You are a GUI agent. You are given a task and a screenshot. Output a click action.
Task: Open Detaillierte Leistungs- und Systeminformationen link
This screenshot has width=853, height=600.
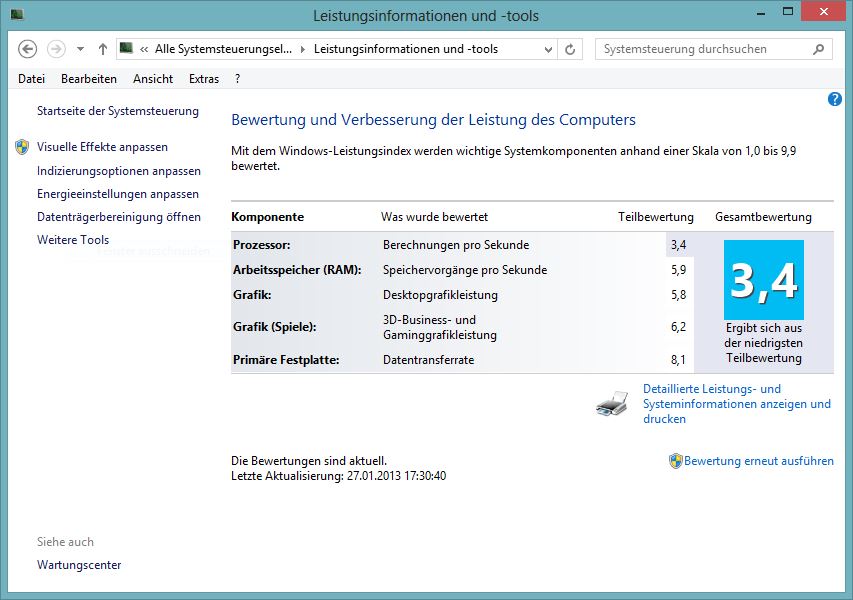737,404
